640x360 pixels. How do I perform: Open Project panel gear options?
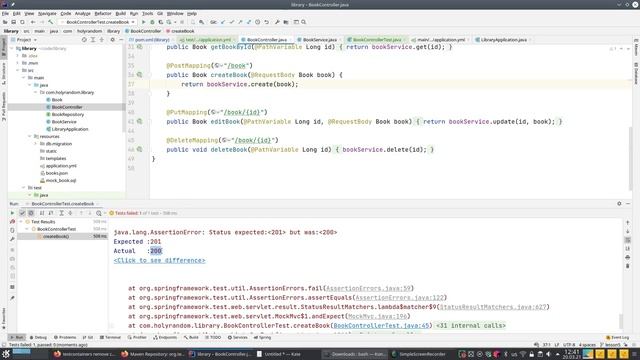[112, 40]
